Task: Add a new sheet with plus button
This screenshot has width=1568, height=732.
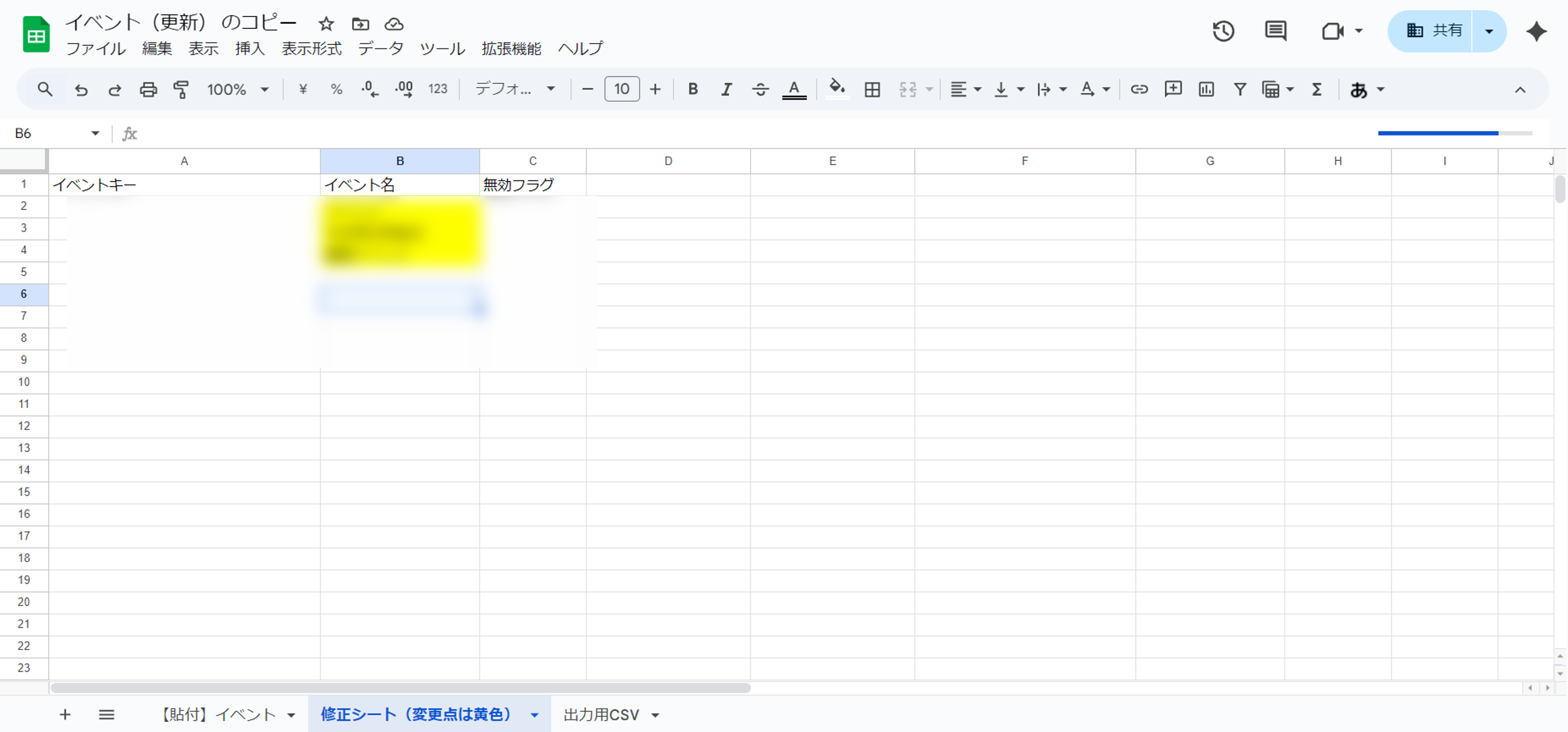Action: pyautogui.click(x=65, y=714)
